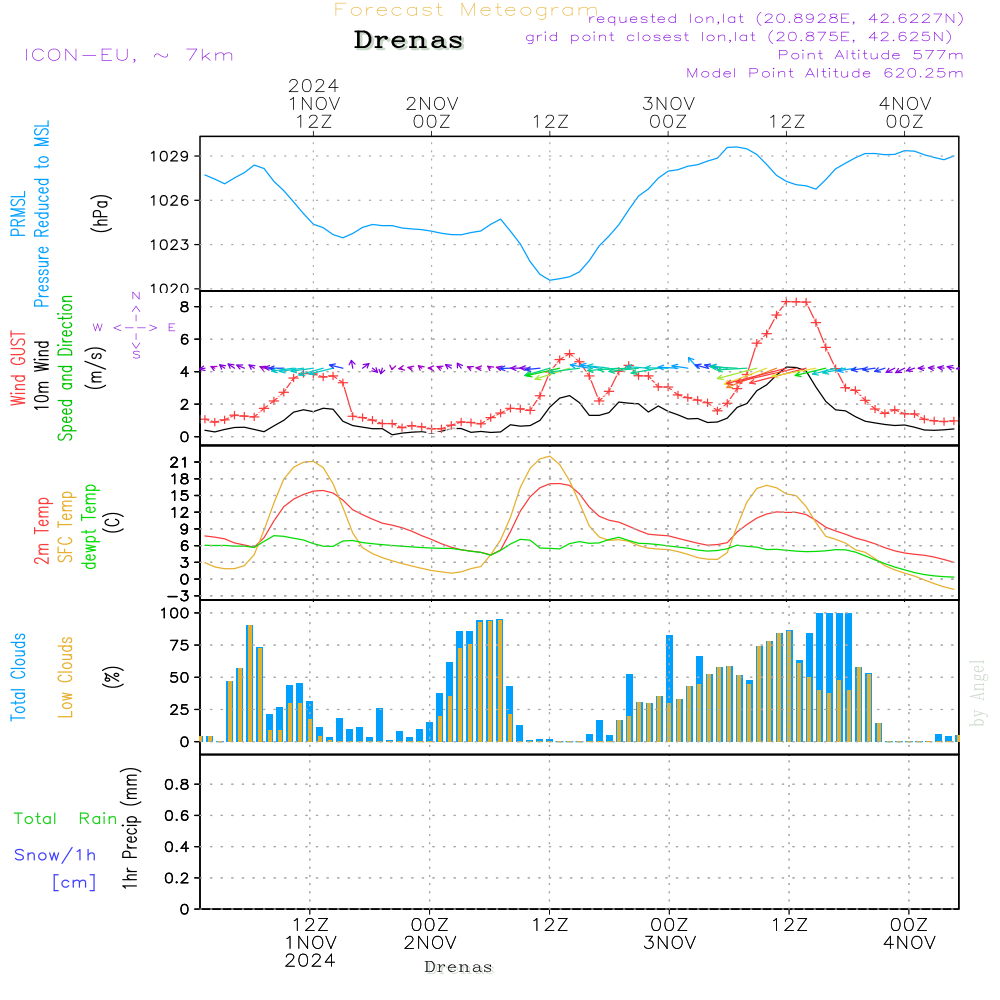Click the PRMSL axis label

click(x=18, y=214)
